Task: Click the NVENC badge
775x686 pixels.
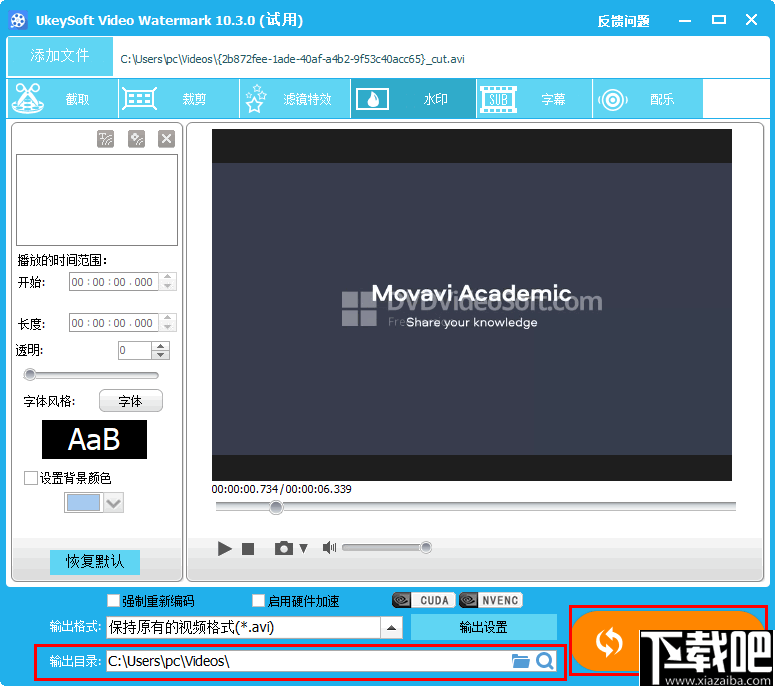Action: point(491,600)
